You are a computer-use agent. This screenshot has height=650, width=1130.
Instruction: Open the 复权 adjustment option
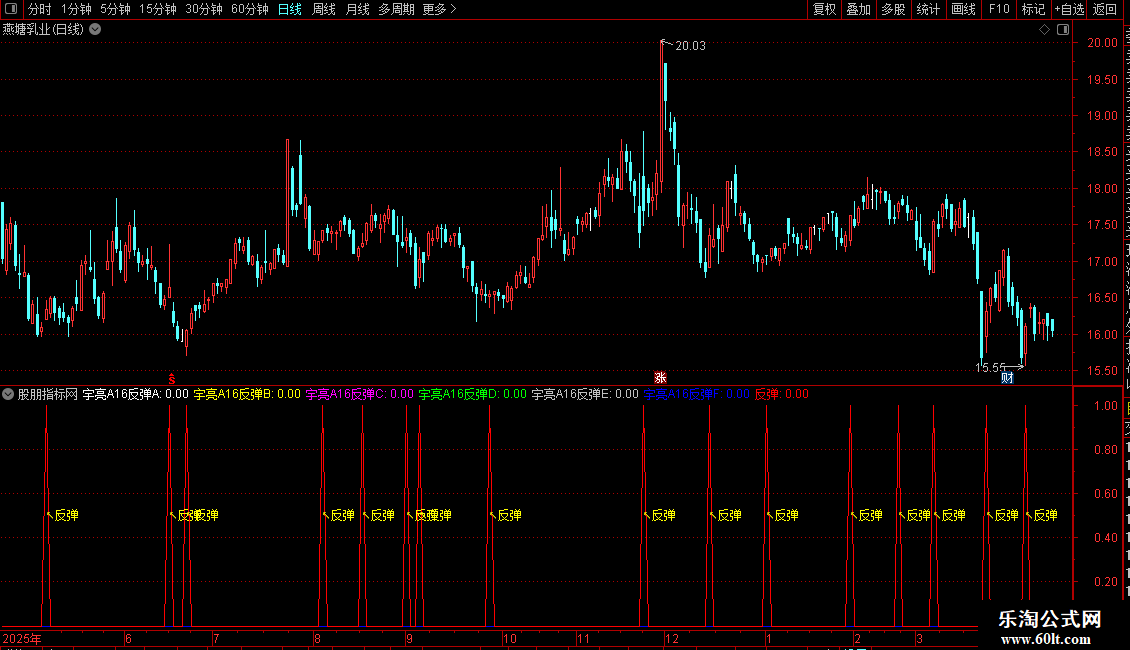tap(824, 9)
